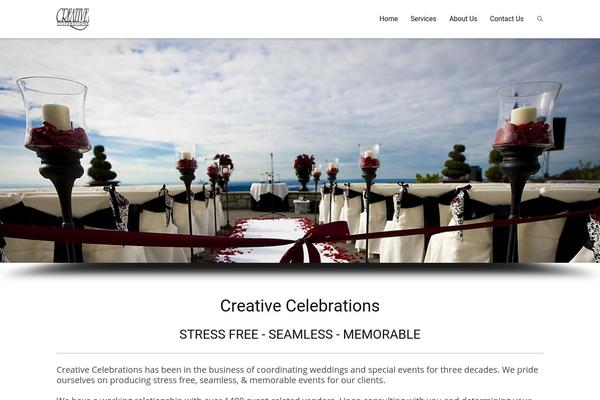Click the horizontal divider under the tagline
Image resolution: width=600 pixels, height=400 pixels.
(300, 353)
